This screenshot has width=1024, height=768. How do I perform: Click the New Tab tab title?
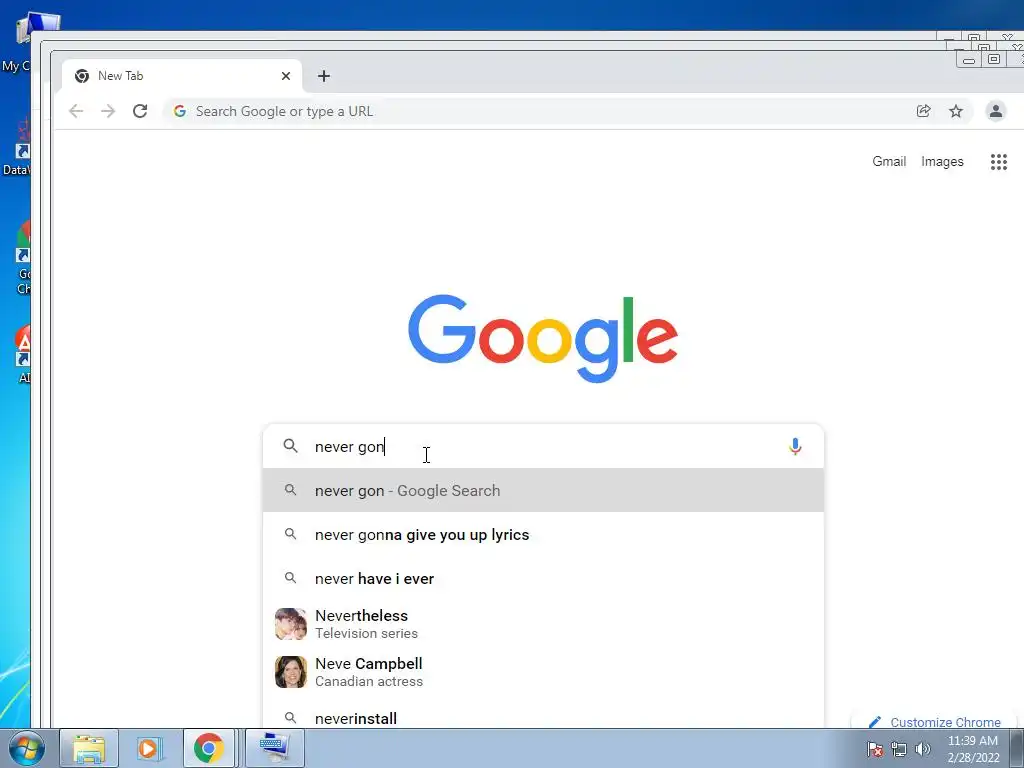pyautogui.click(x=120, y=76)
